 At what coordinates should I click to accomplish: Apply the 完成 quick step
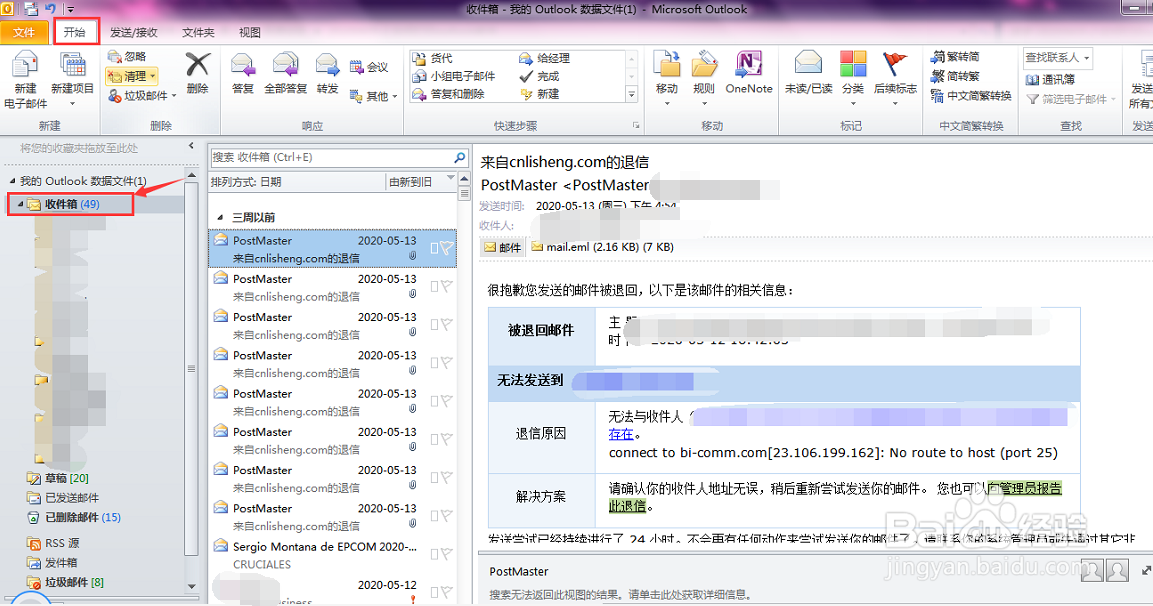click(539, 76)
